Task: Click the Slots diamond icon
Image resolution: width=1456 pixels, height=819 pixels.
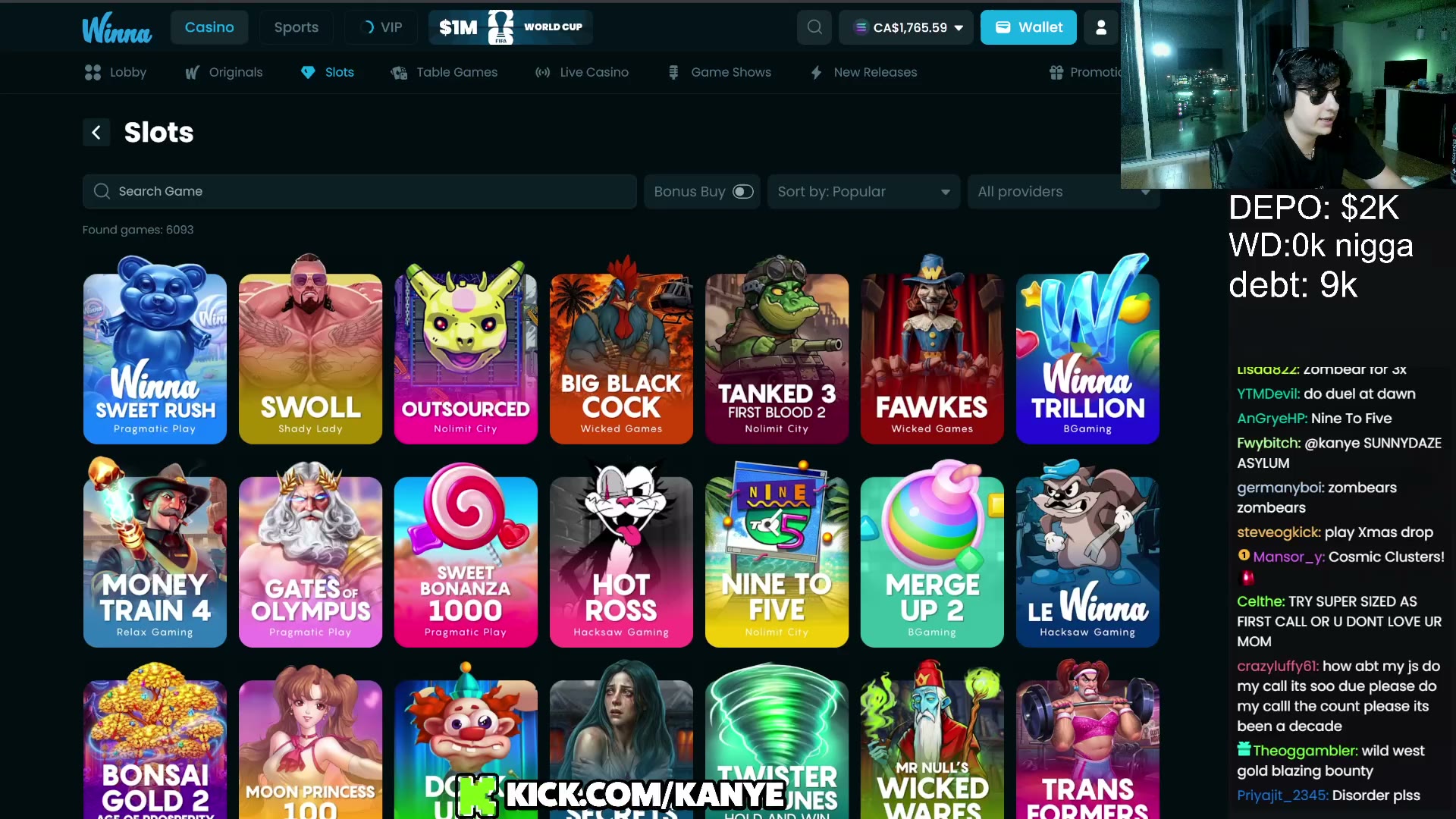Action: click(x=308, y=72)
